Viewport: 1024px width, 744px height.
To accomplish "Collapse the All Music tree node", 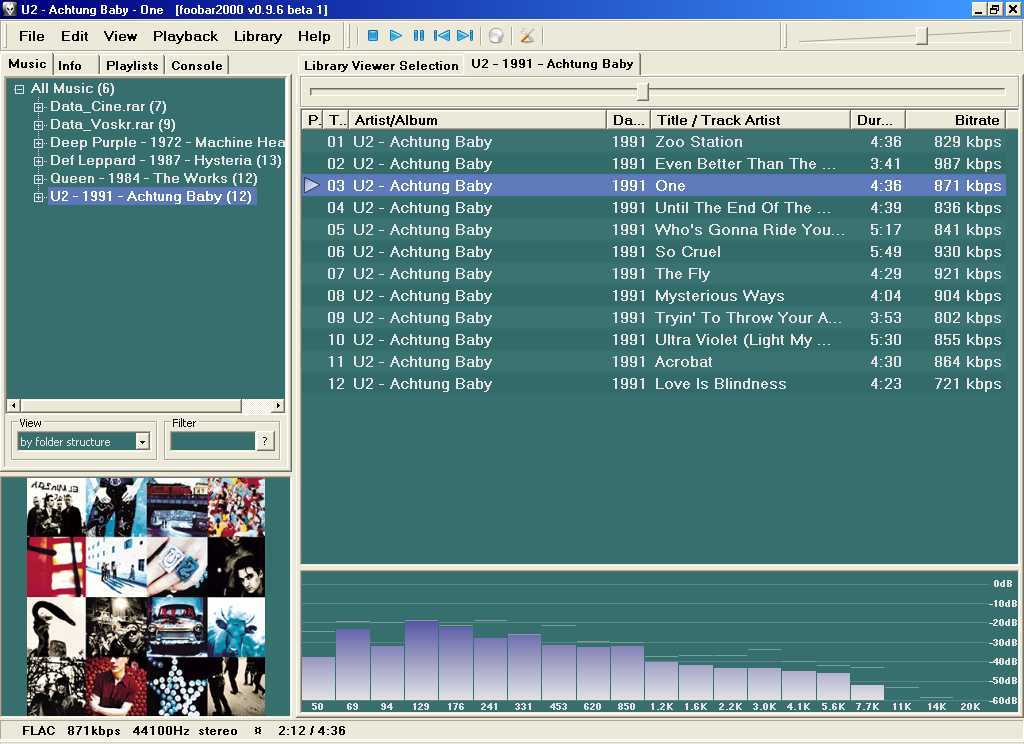I will click(19, 89).
